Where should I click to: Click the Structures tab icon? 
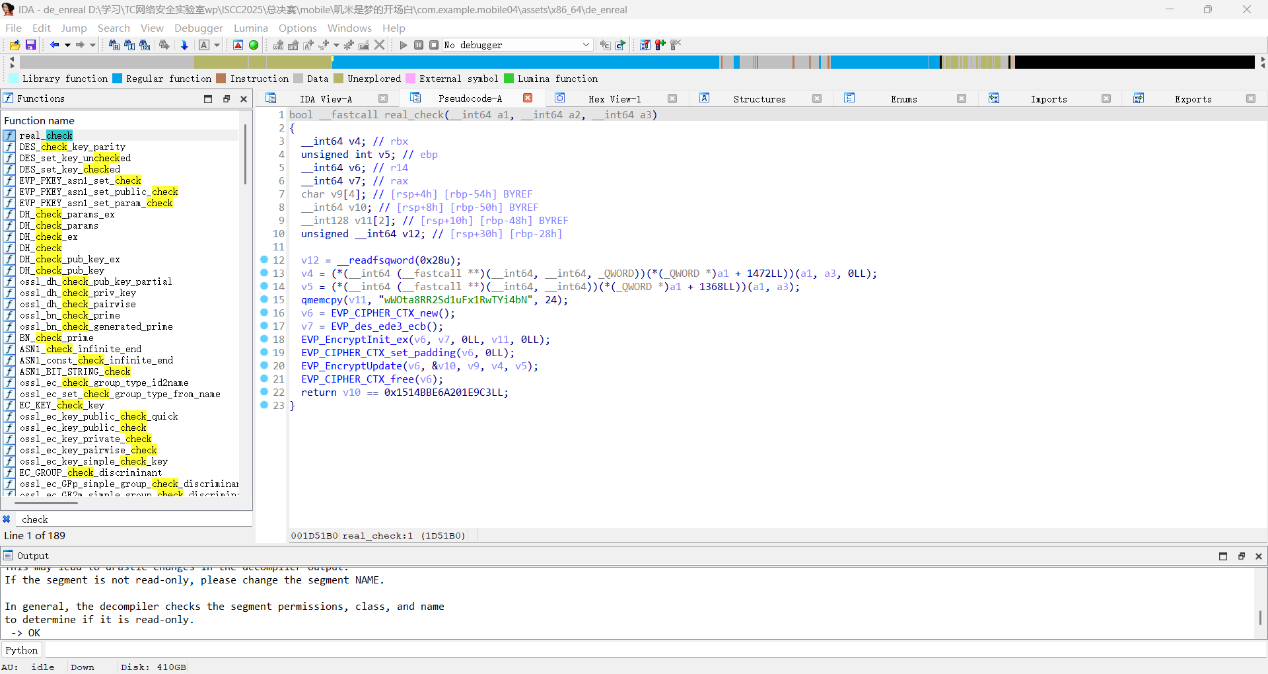point(704,99)
